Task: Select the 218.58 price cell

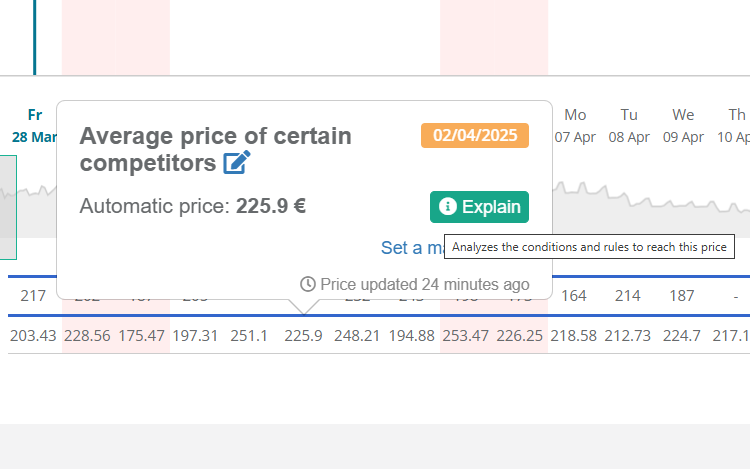Action: 575,335
